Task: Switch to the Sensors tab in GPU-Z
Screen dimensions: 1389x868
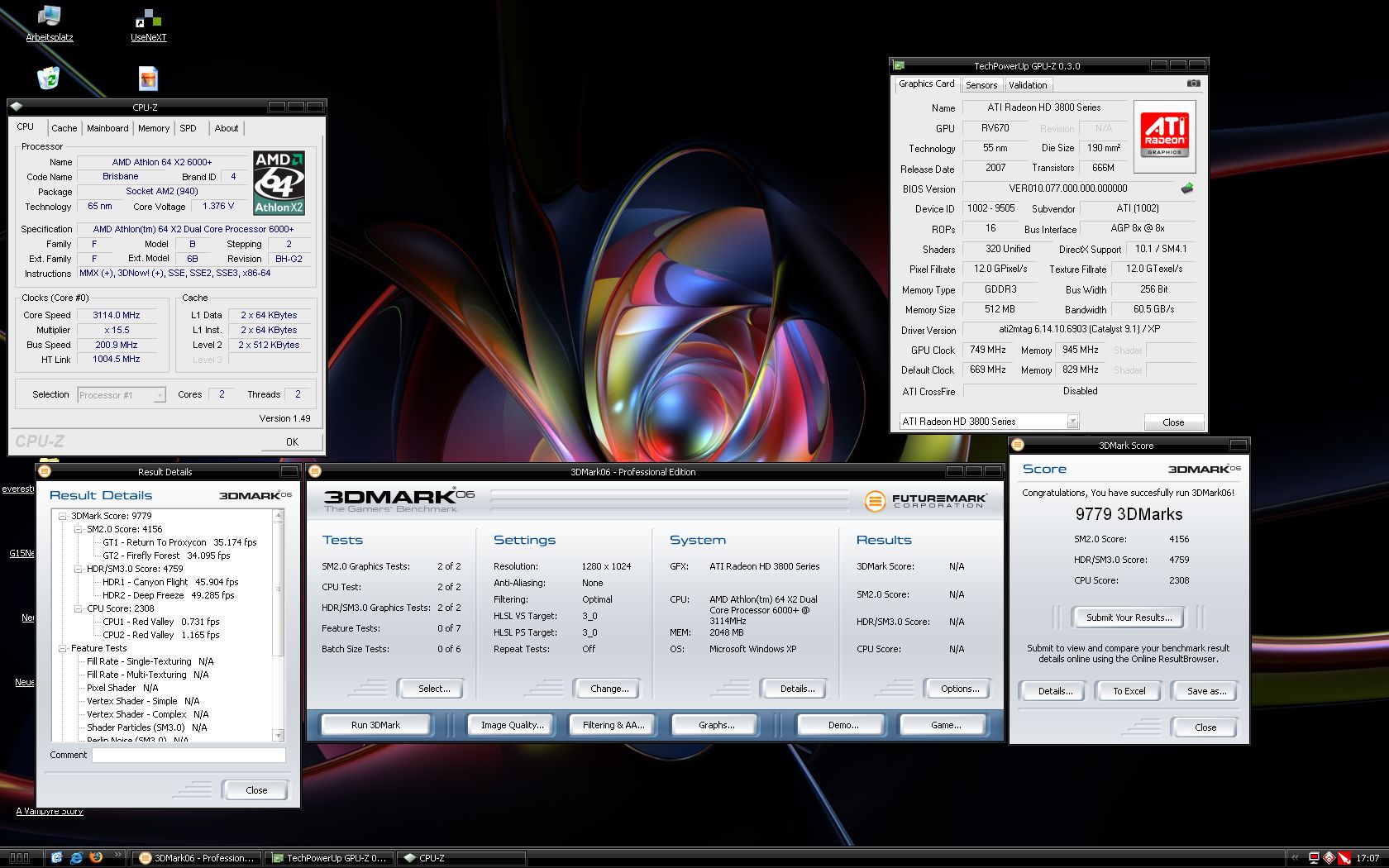Action: click(x=981, y=85)
